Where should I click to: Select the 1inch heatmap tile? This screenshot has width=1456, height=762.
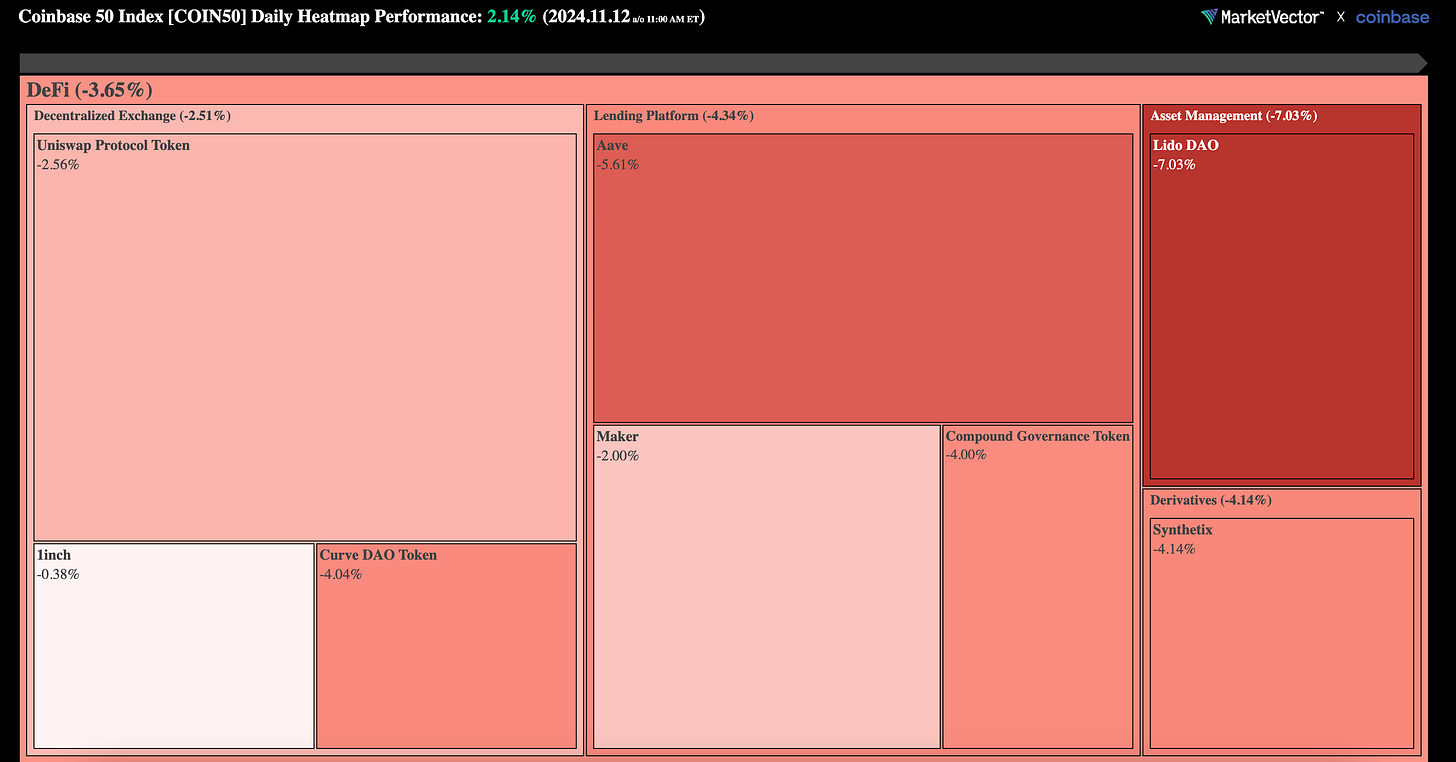[174, 646]
